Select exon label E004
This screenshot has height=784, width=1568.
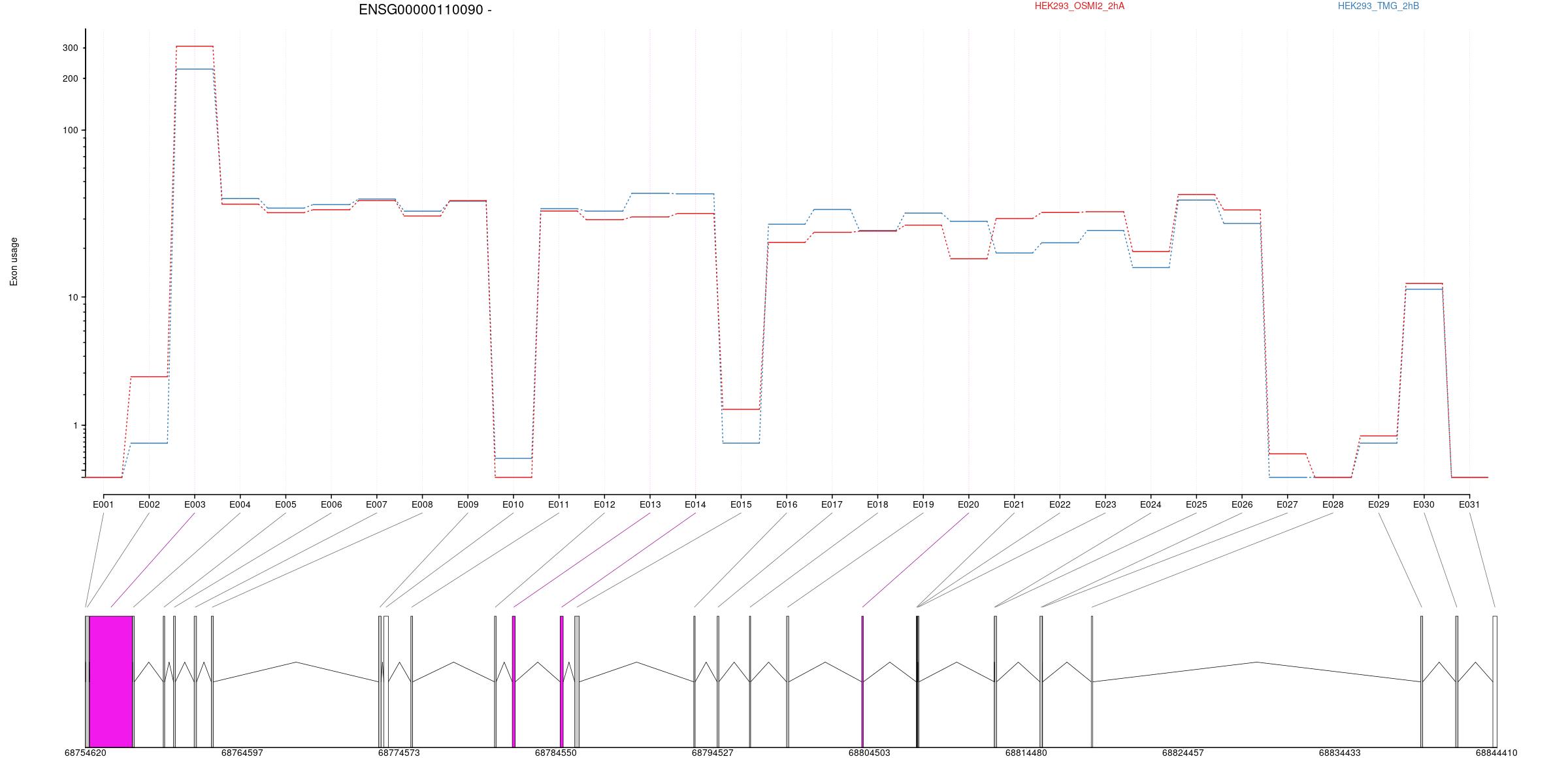(240, 504)
